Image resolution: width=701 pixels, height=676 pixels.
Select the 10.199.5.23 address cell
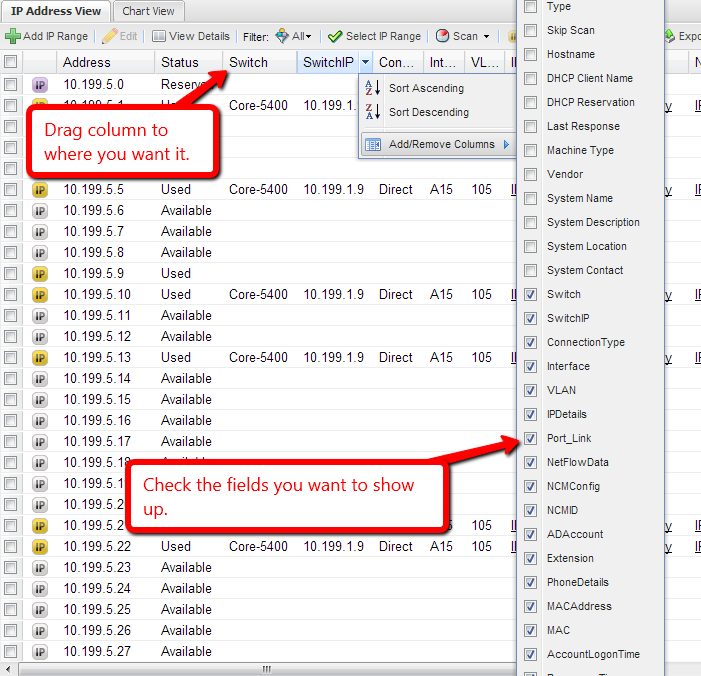(x=97, y=568)
